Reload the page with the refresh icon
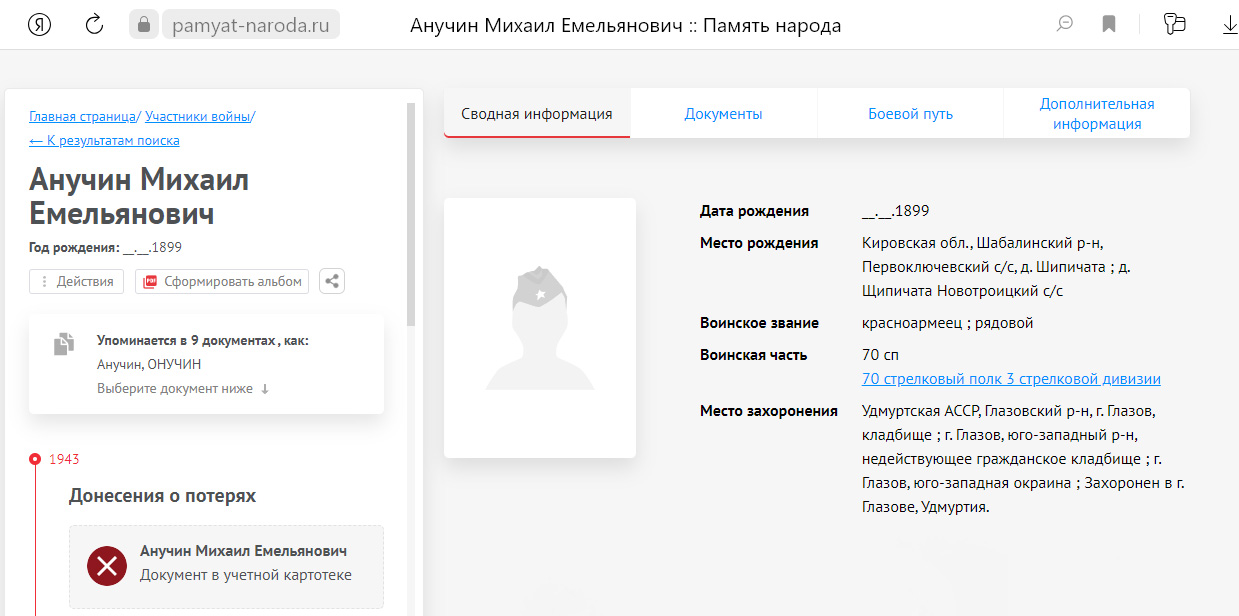 click(94, 25)
